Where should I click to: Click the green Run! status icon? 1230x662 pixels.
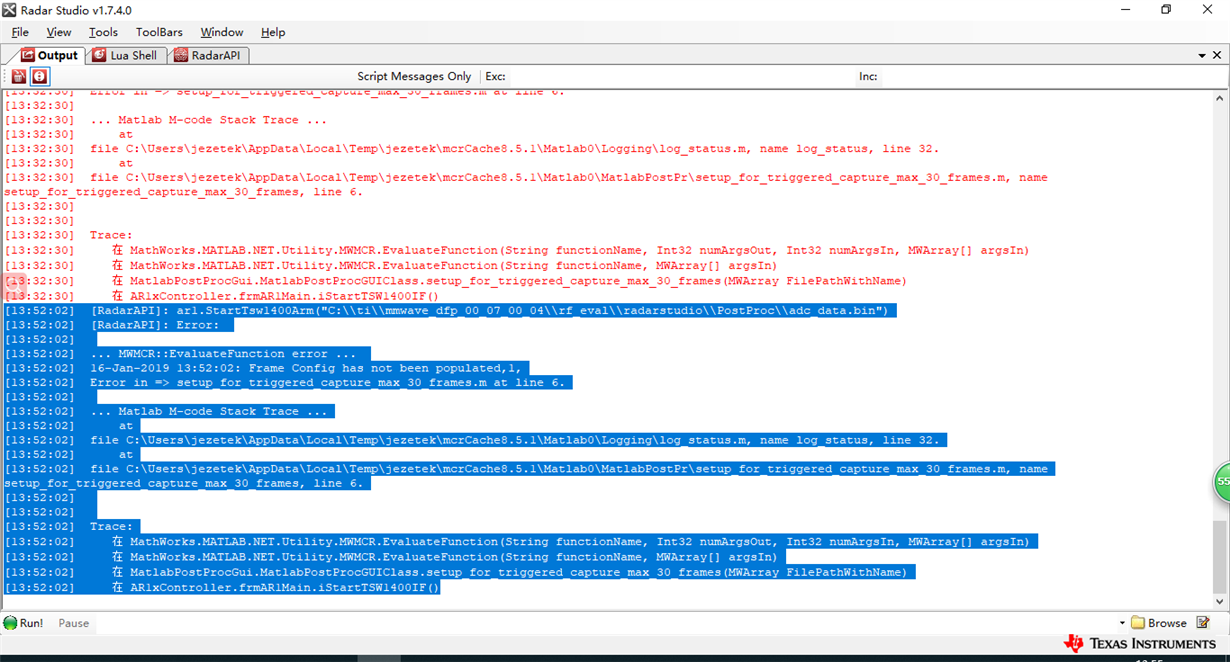point(10,623)
